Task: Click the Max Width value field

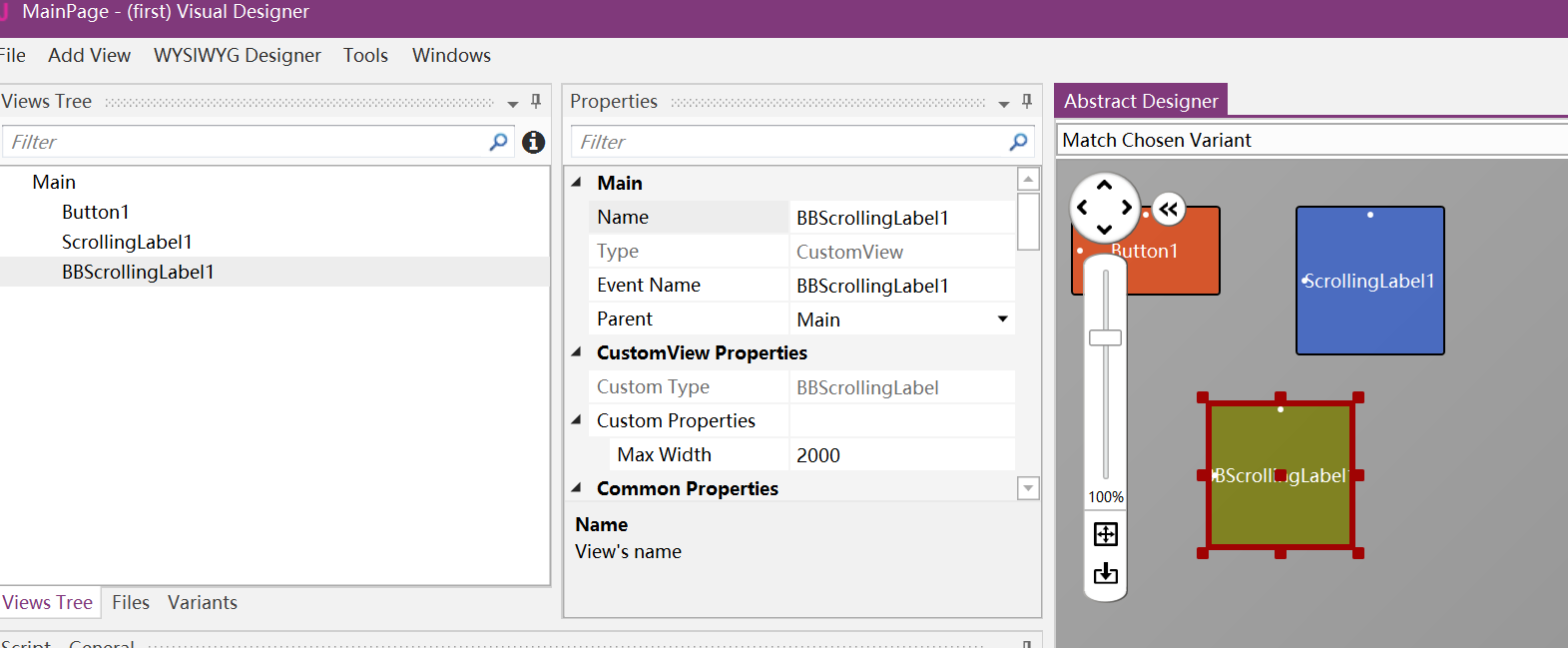Action: tap(901, 455)
